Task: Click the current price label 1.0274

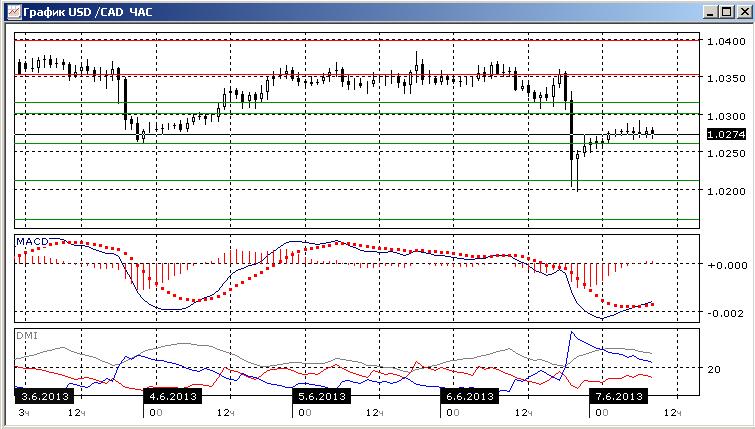Action: pos(726,134)
